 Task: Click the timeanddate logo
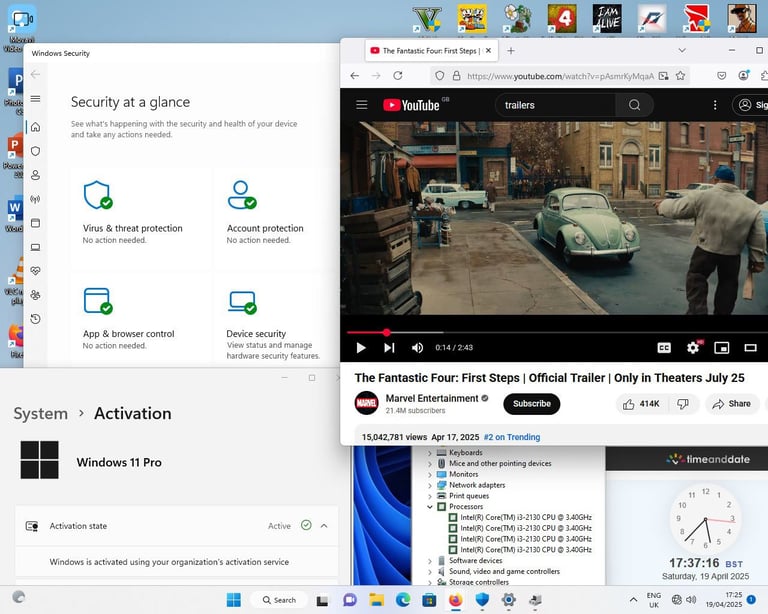tap(708, 459)
